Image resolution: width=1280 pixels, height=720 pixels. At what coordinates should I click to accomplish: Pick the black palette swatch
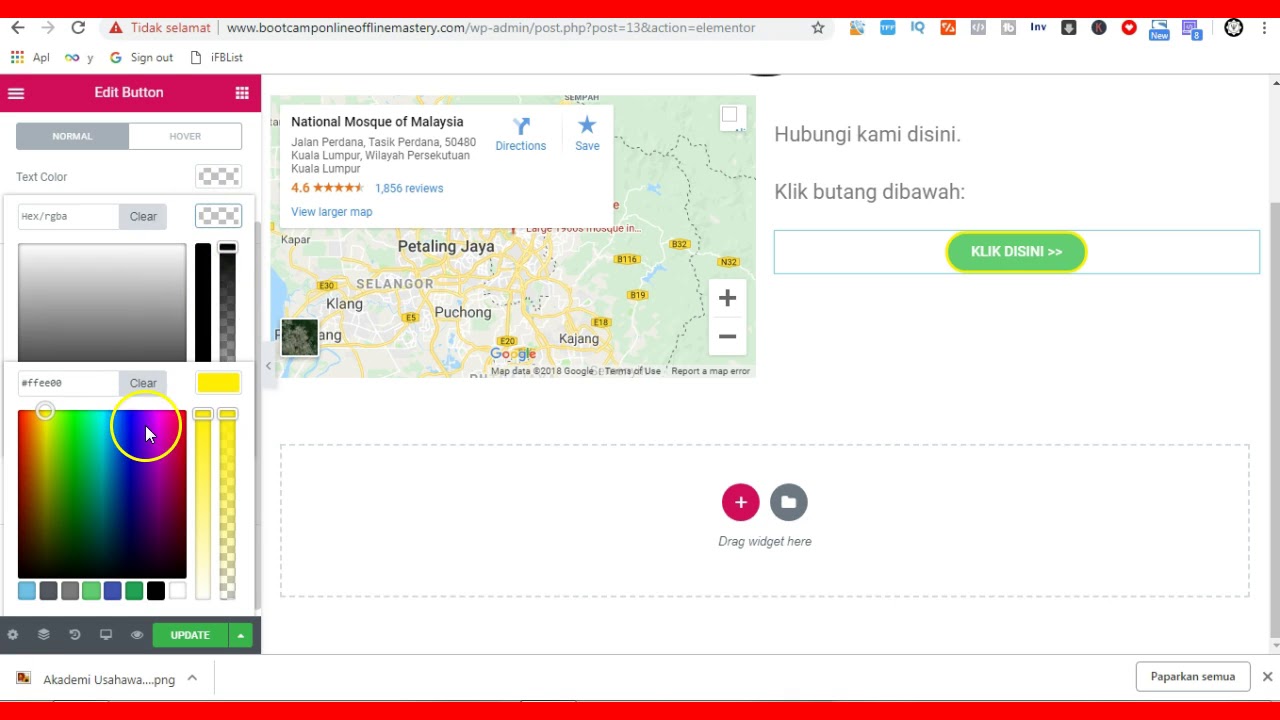coord(156,591)
